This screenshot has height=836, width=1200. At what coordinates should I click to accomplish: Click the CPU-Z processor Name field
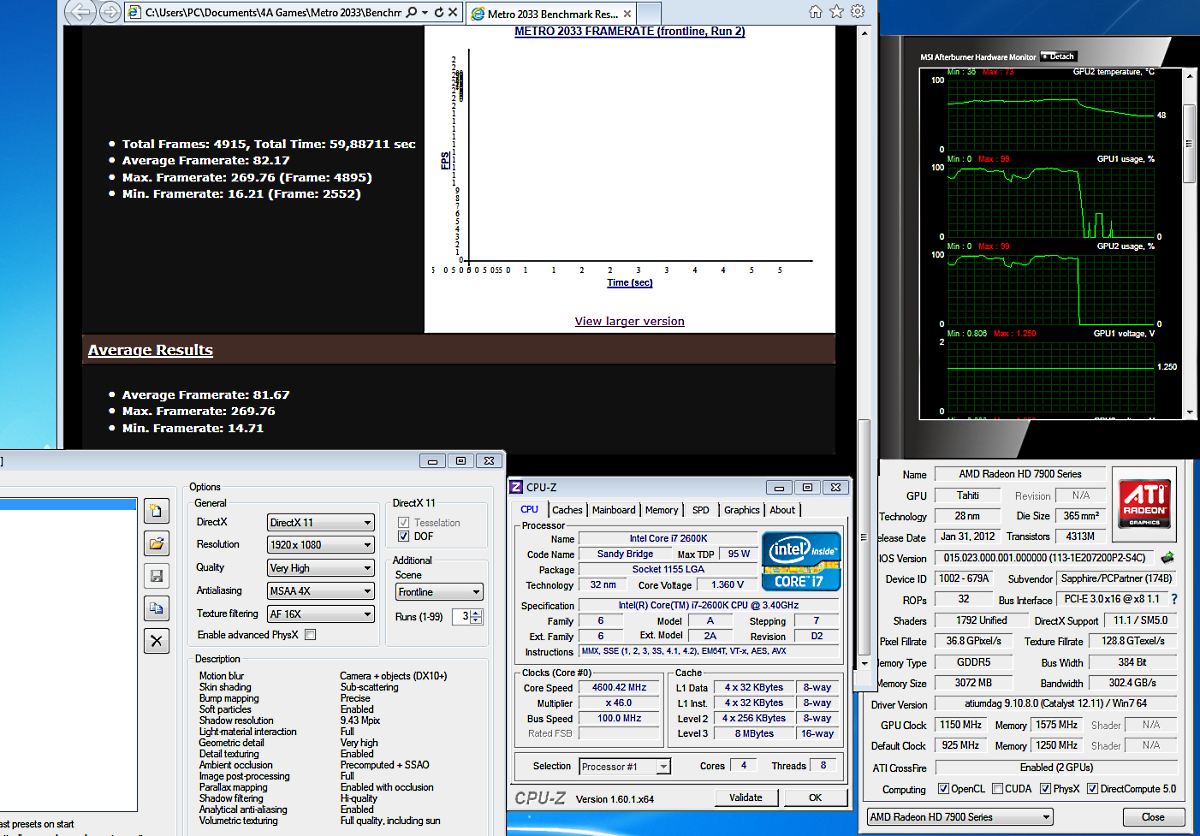[668, 538]
